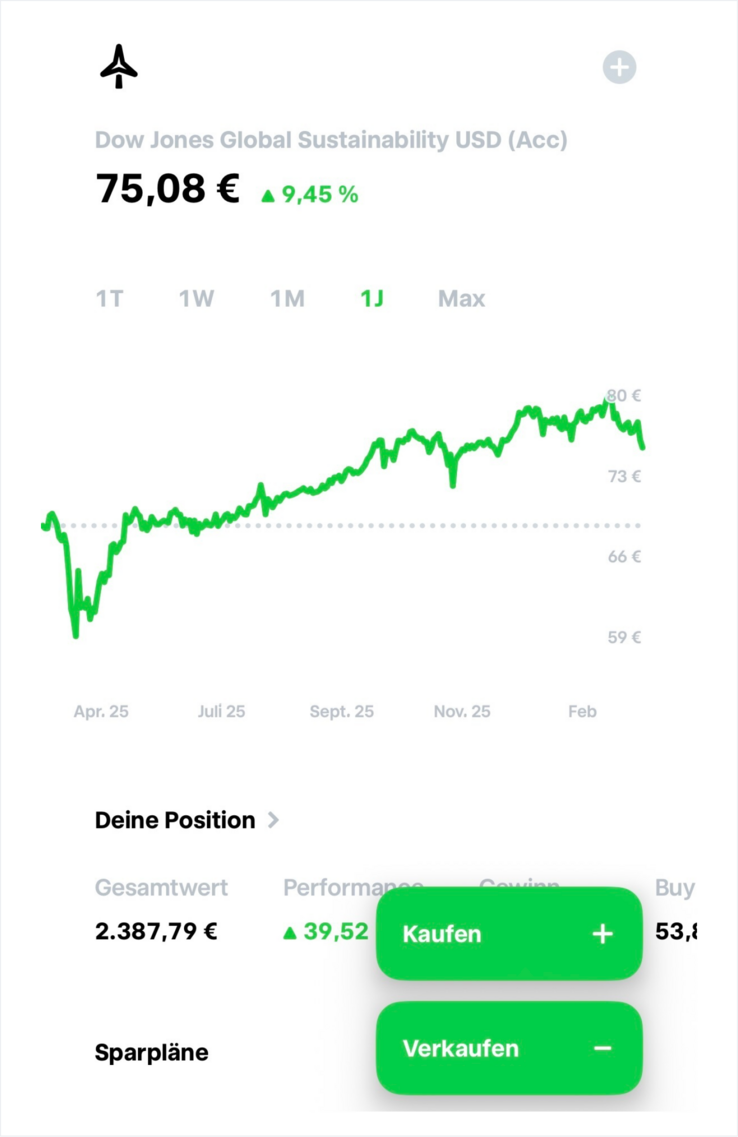
Task: Switch the chart to Max range
Action: coord(461,298)
